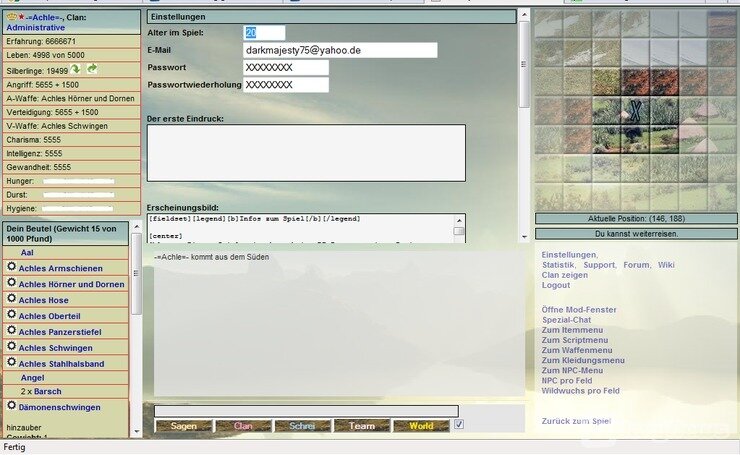Select the Aal item in Beutel
This screenshot has width=740, height=455.
coord(27,253)
